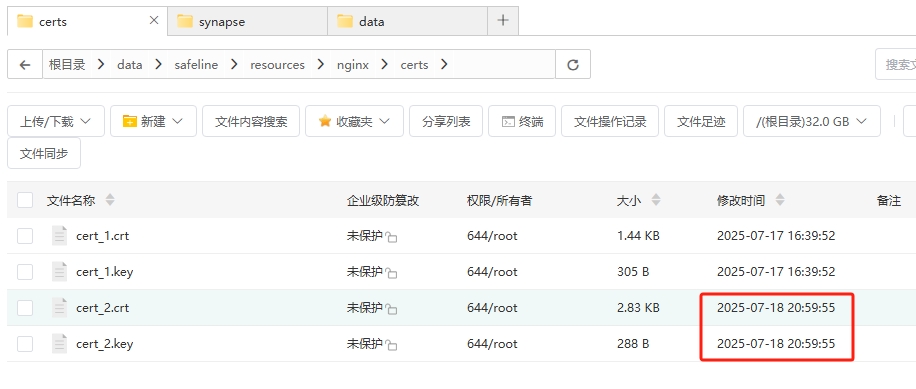
Task: Refresh the certs directory listing
Action: (572, 64)
